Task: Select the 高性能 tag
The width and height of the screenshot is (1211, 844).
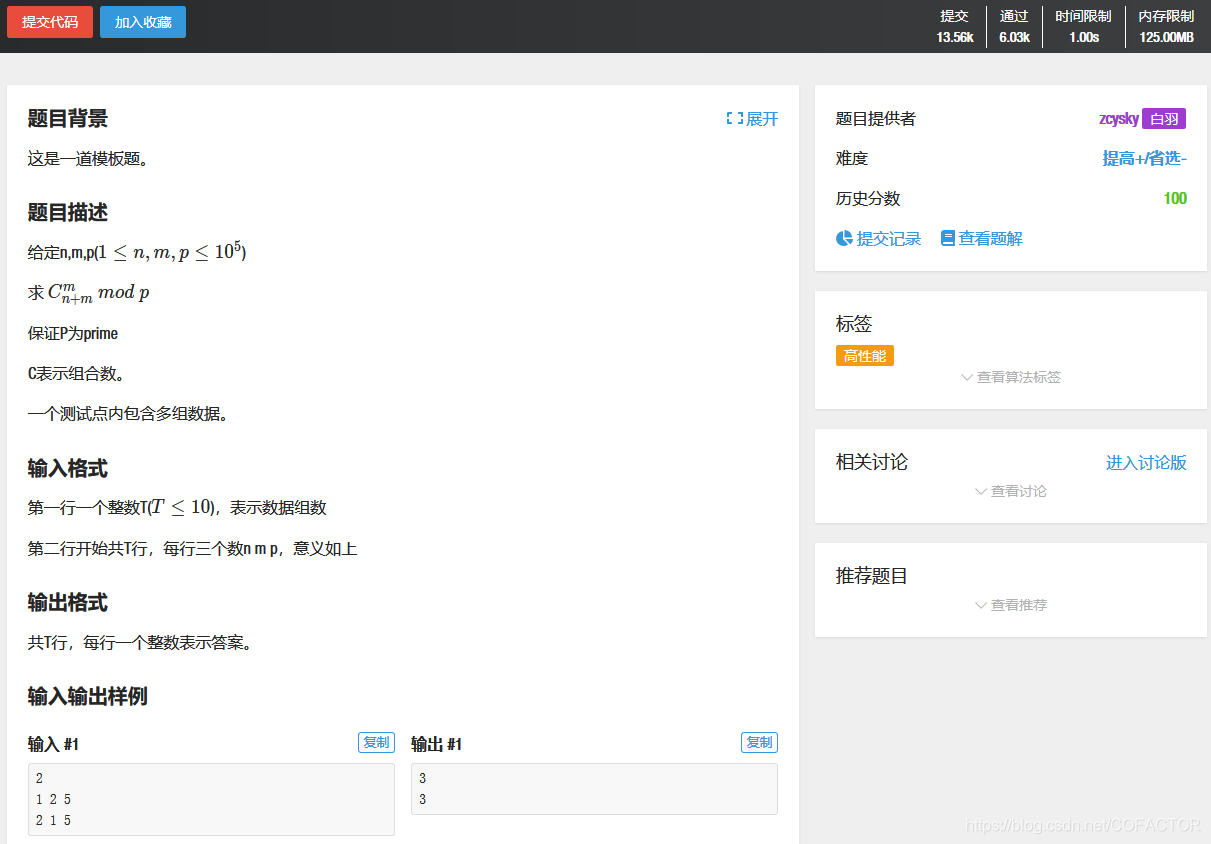Action: click(x=864, y=355)
